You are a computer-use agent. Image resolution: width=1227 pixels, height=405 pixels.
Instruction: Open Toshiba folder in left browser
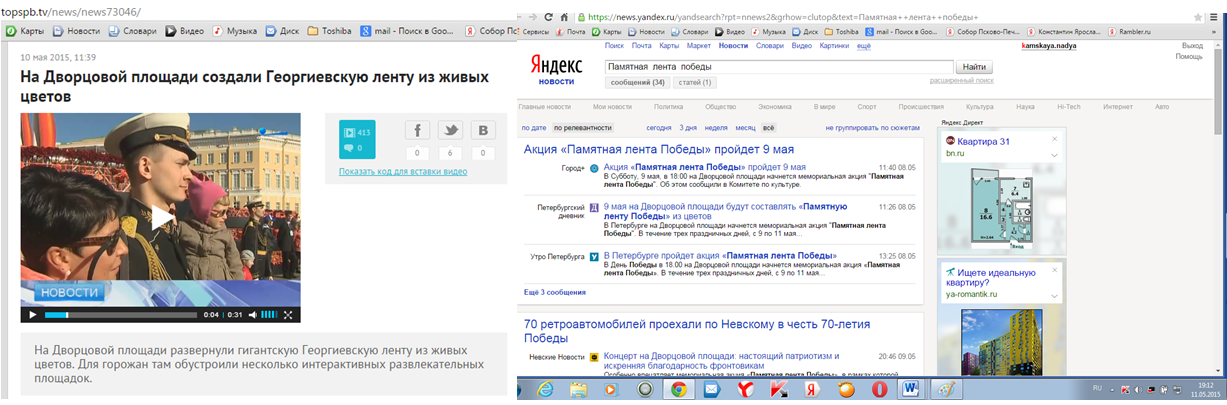pos(330,31)
